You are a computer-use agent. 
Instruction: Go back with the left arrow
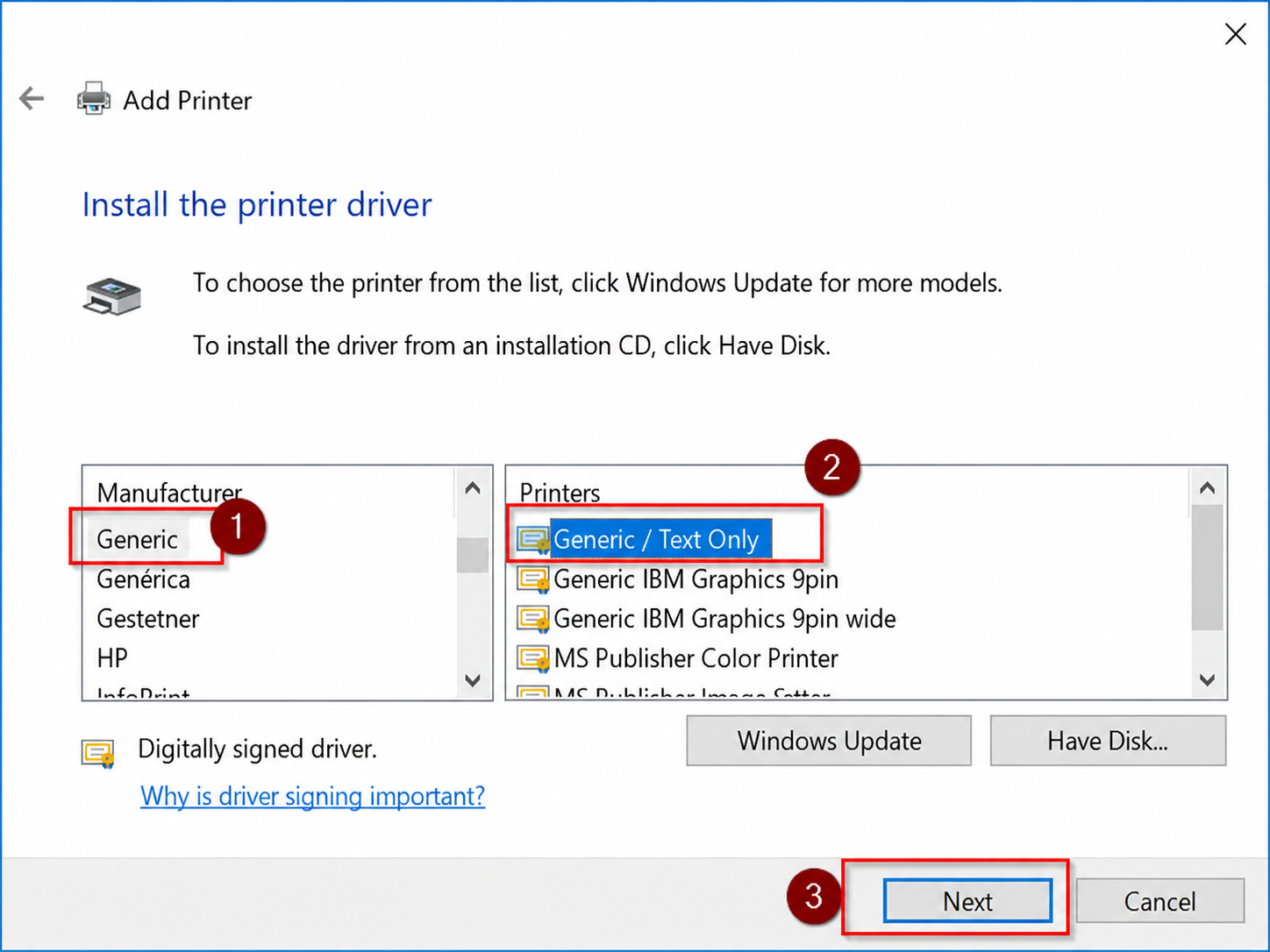pos(32,98)
